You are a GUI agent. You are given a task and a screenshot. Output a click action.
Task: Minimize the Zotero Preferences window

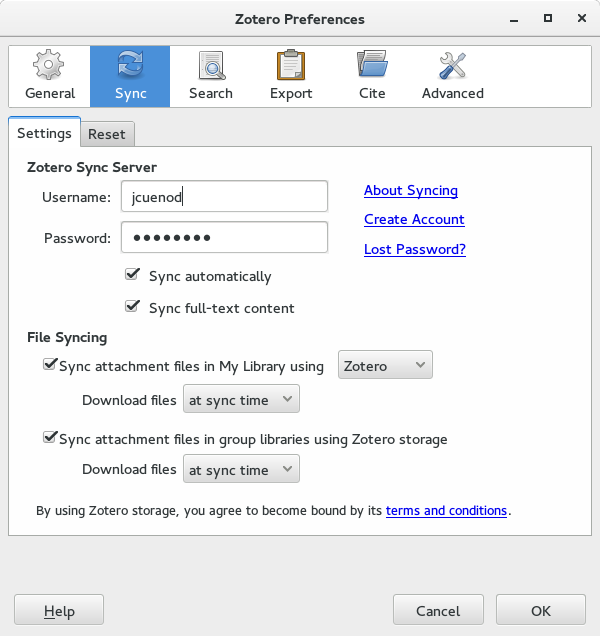click(x=514, y=19)
